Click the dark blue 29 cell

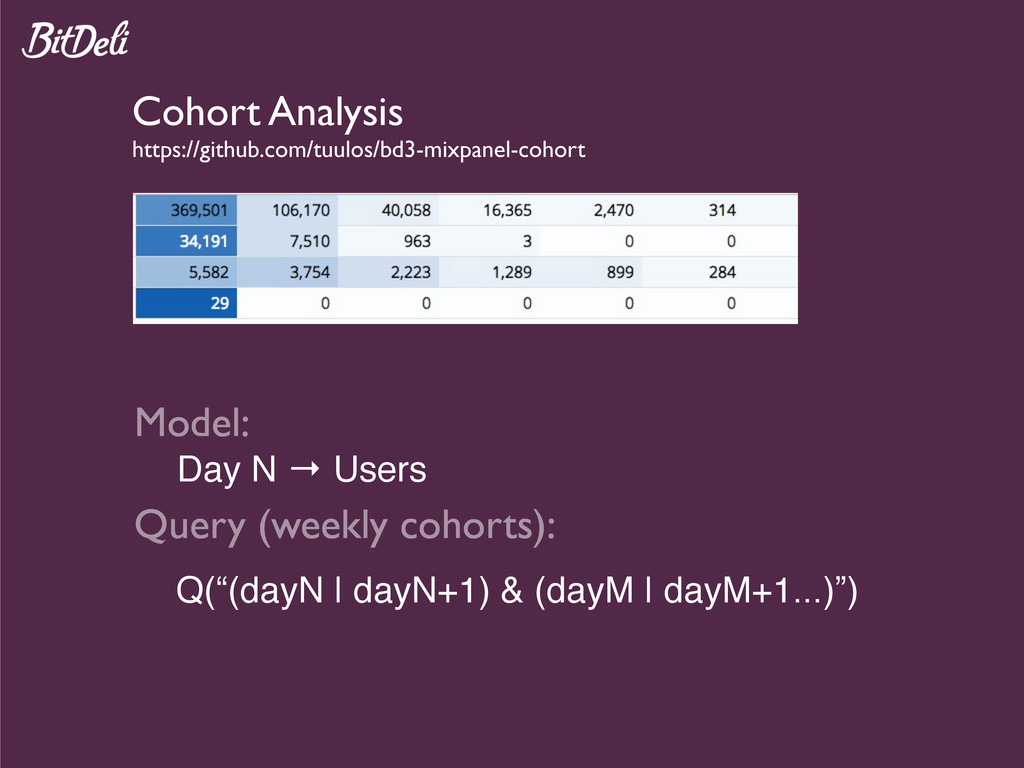pyautogui.click(x=186, y=303)
